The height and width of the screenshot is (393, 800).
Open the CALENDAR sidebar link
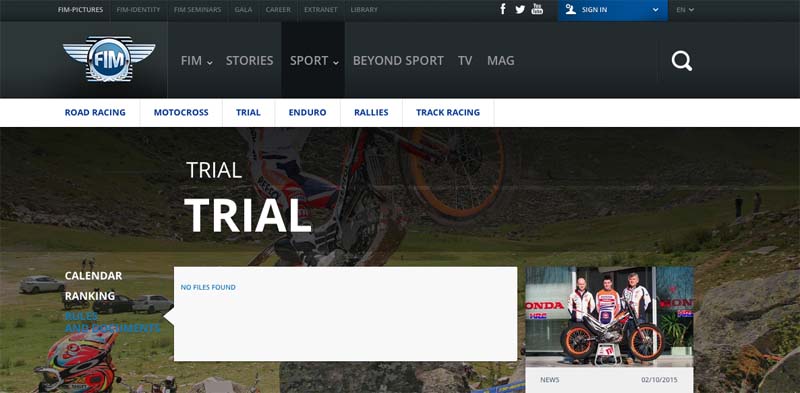pyautogui.click(x=93, y=276)
